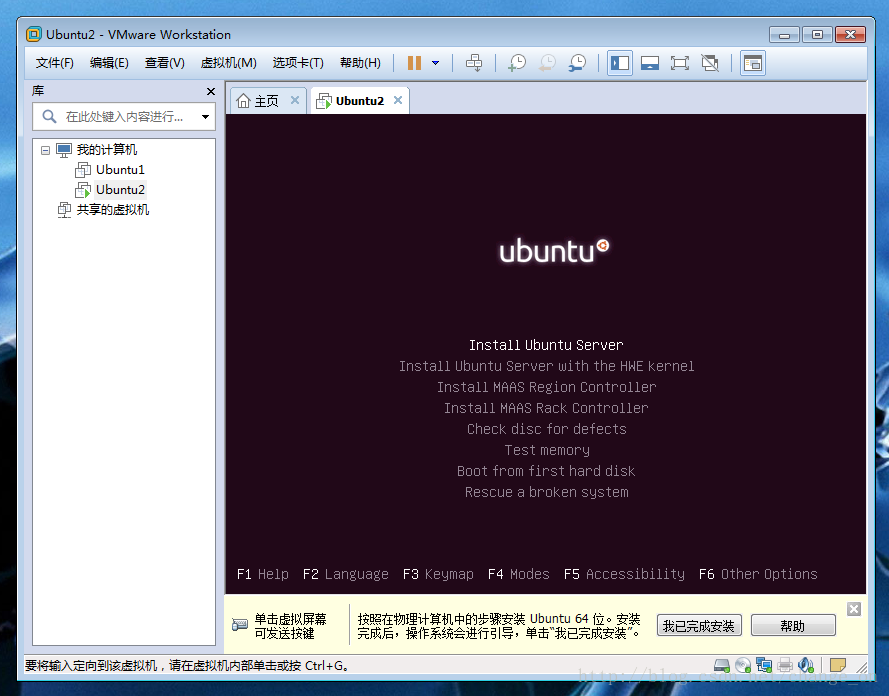Click the 帮助 button in install bar

pyautogui.click(x=793, y=626)
